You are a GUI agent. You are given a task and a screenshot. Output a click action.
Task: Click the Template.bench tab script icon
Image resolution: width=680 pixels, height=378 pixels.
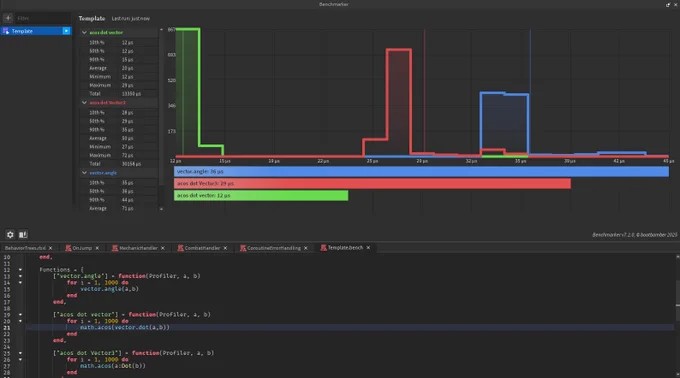coord(324,248)
